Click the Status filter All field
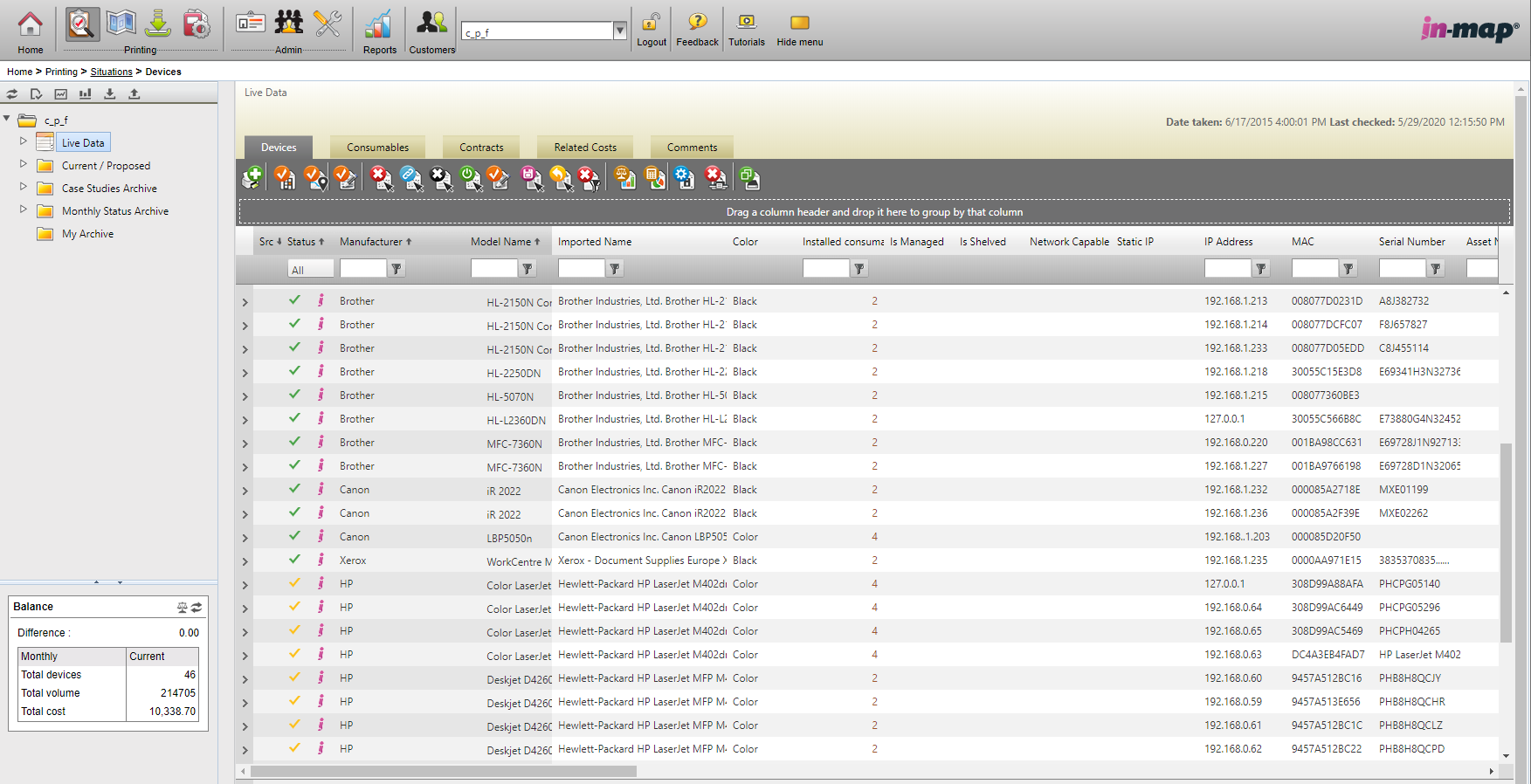This screenshot has width=1531, height=784. click(x=310, y=269)
